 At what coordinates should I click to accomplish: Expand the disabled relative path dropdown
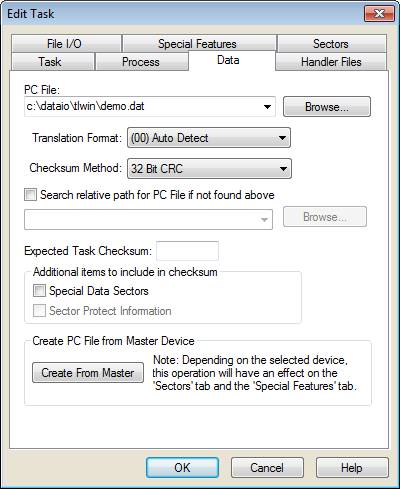(264, 220)
